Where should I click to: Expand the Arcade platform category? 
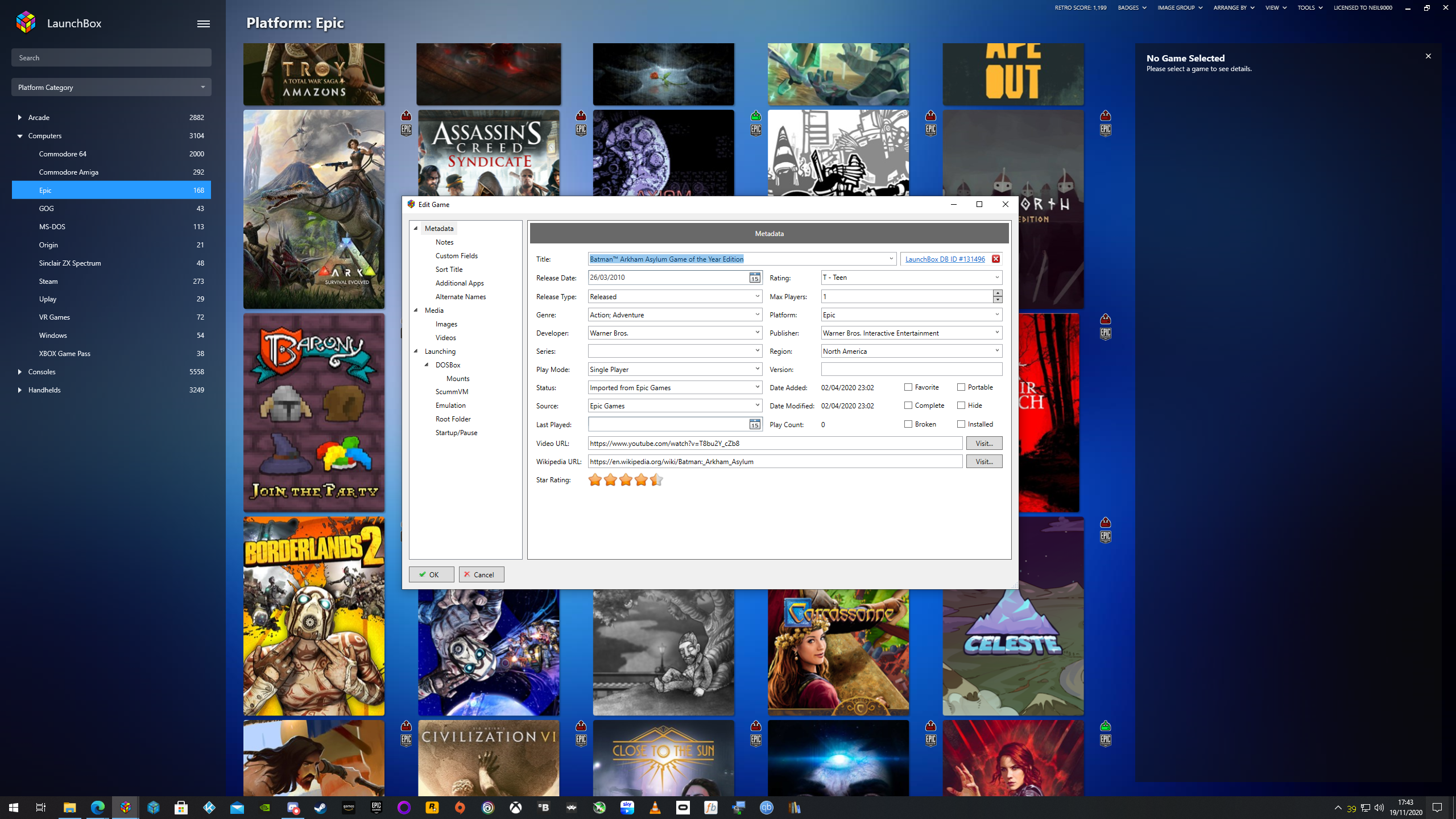point(19,118)
